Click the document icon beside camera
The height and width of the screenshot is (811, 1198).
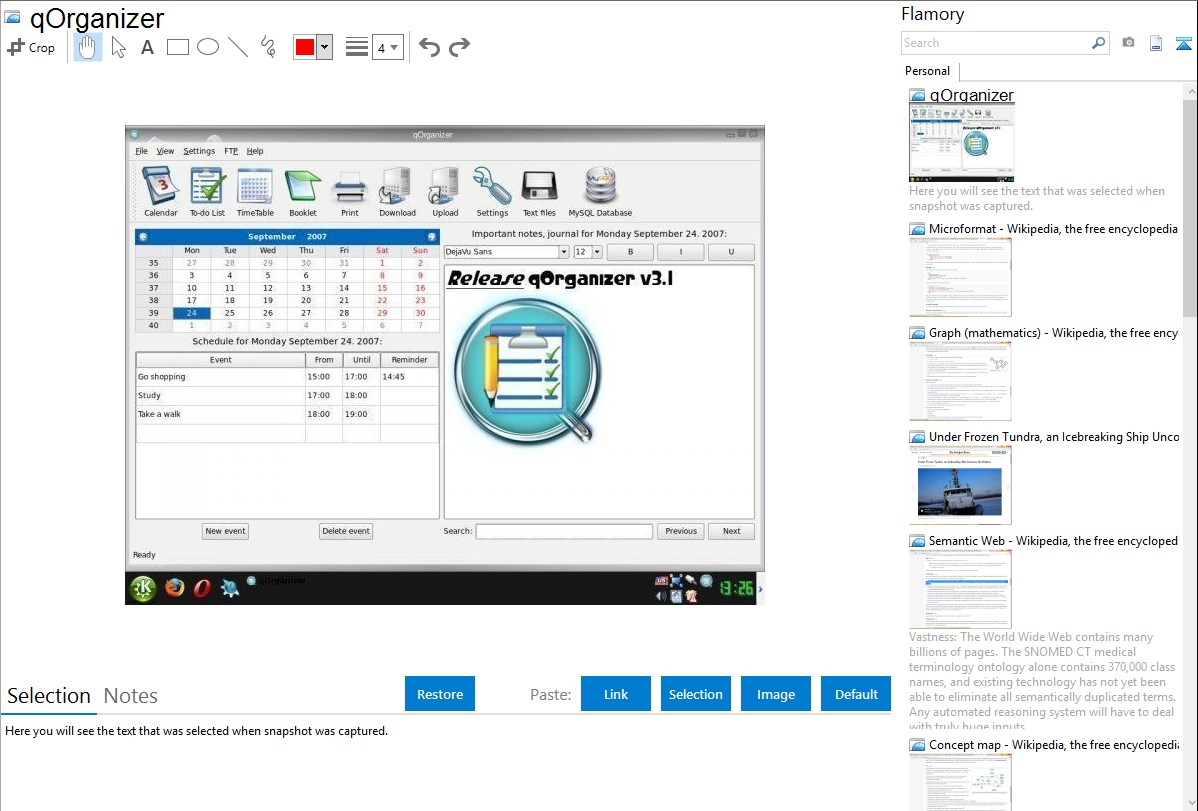pyautogui.click(x=1156, y=43)
